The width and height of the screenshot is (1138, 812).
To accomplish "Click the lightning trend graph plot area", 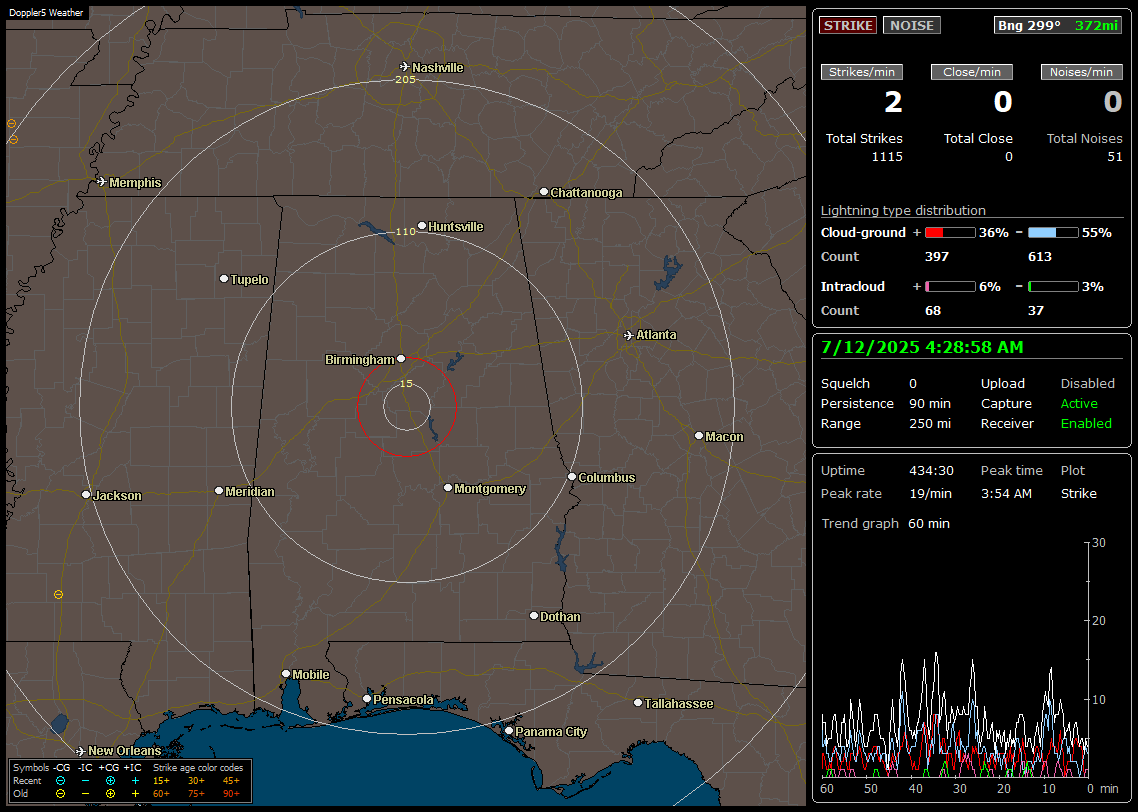I will [x=955, y=660].
